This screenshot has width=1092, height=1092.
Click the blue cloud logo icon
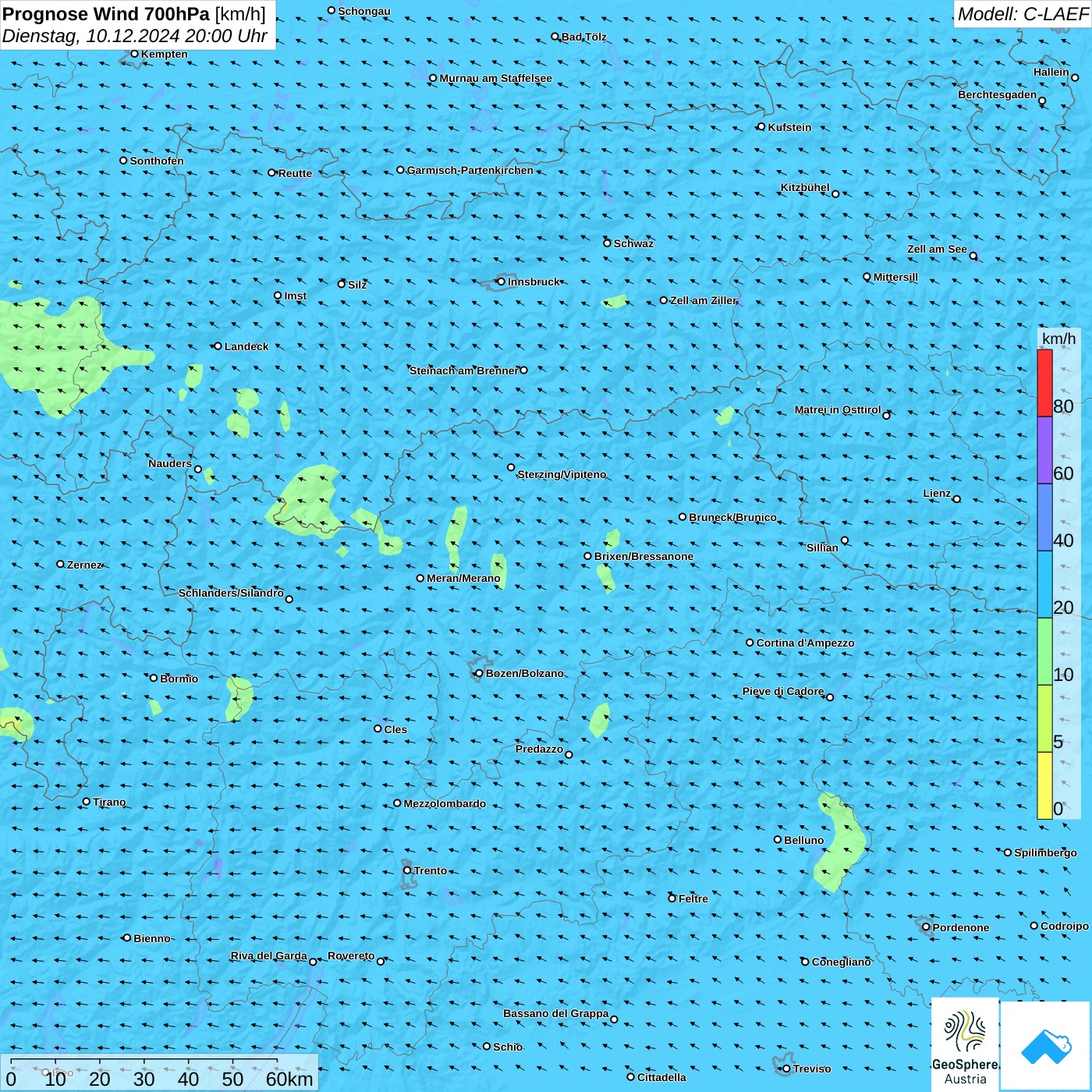pyautogui.click(x=1045, y=1046)
